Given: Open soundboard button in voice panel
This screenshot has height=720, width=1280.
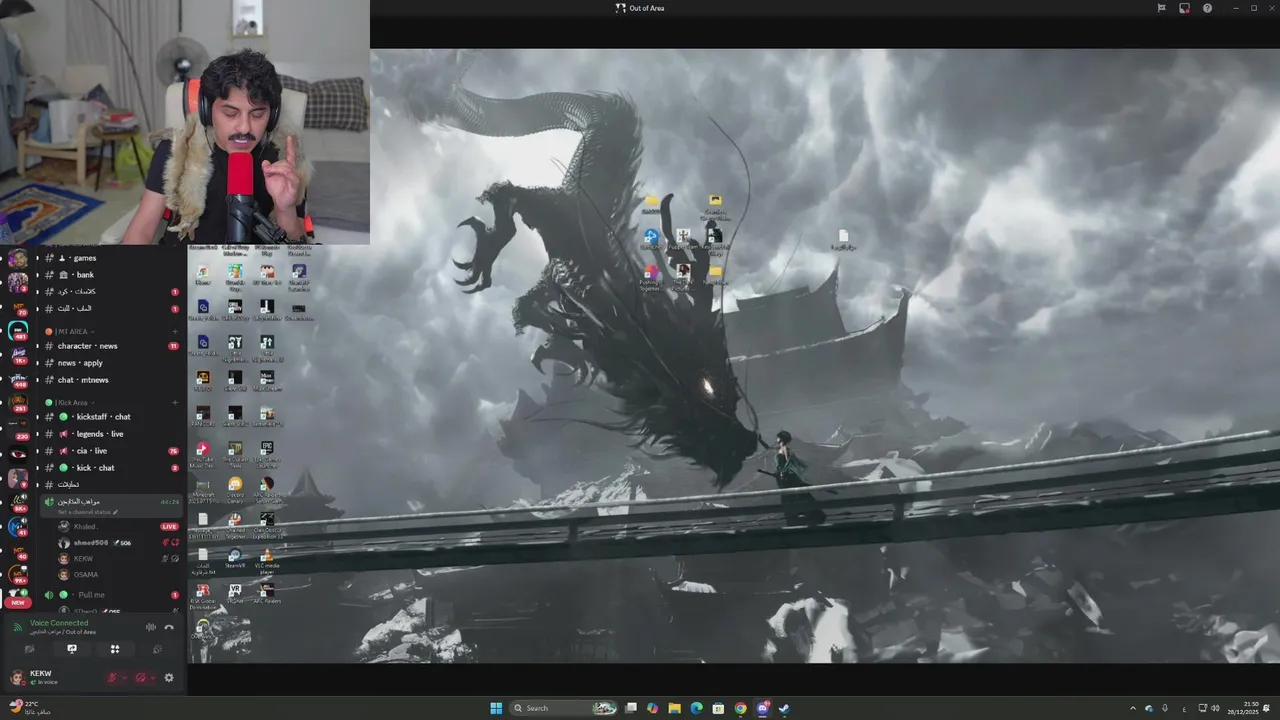Looking at the screenshot, I should [157, 649].
